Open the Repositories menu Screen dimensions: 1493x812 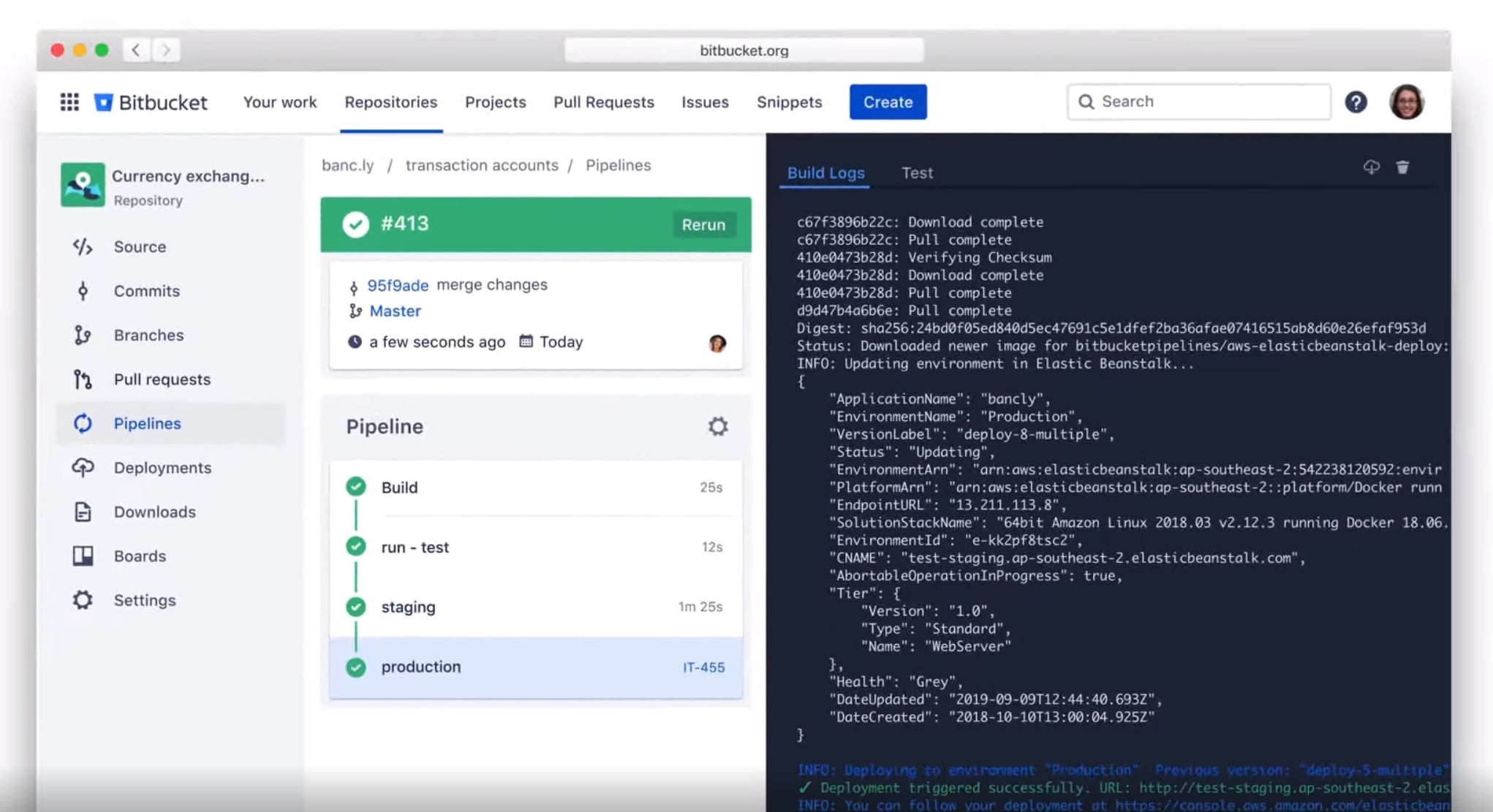click(x=391, y=102)
